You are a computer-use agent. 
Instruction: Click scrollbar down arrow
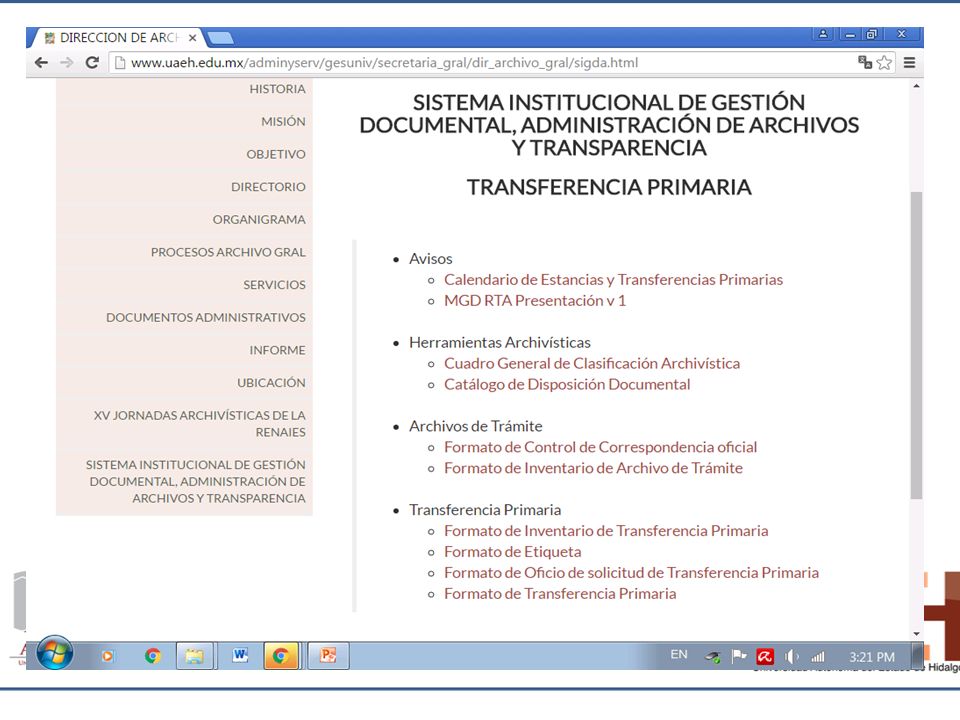pyautogui.click(x=916, y=634)
